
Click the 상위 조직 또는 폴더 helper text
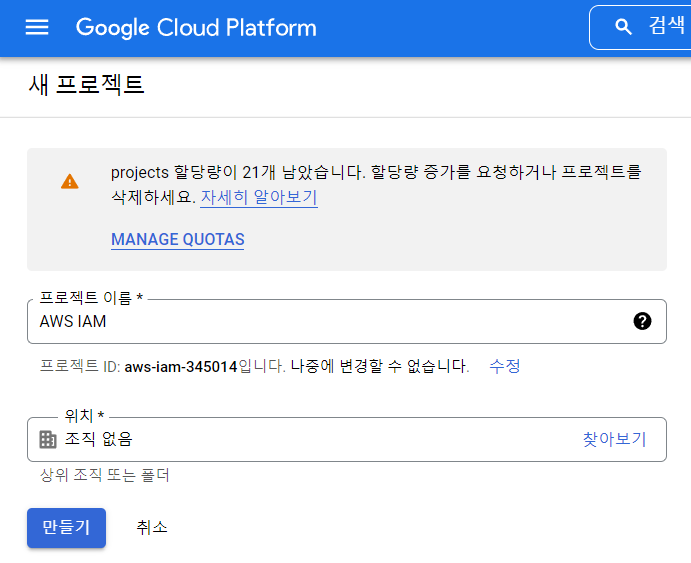pyautogui.click(x=104, y=475)
